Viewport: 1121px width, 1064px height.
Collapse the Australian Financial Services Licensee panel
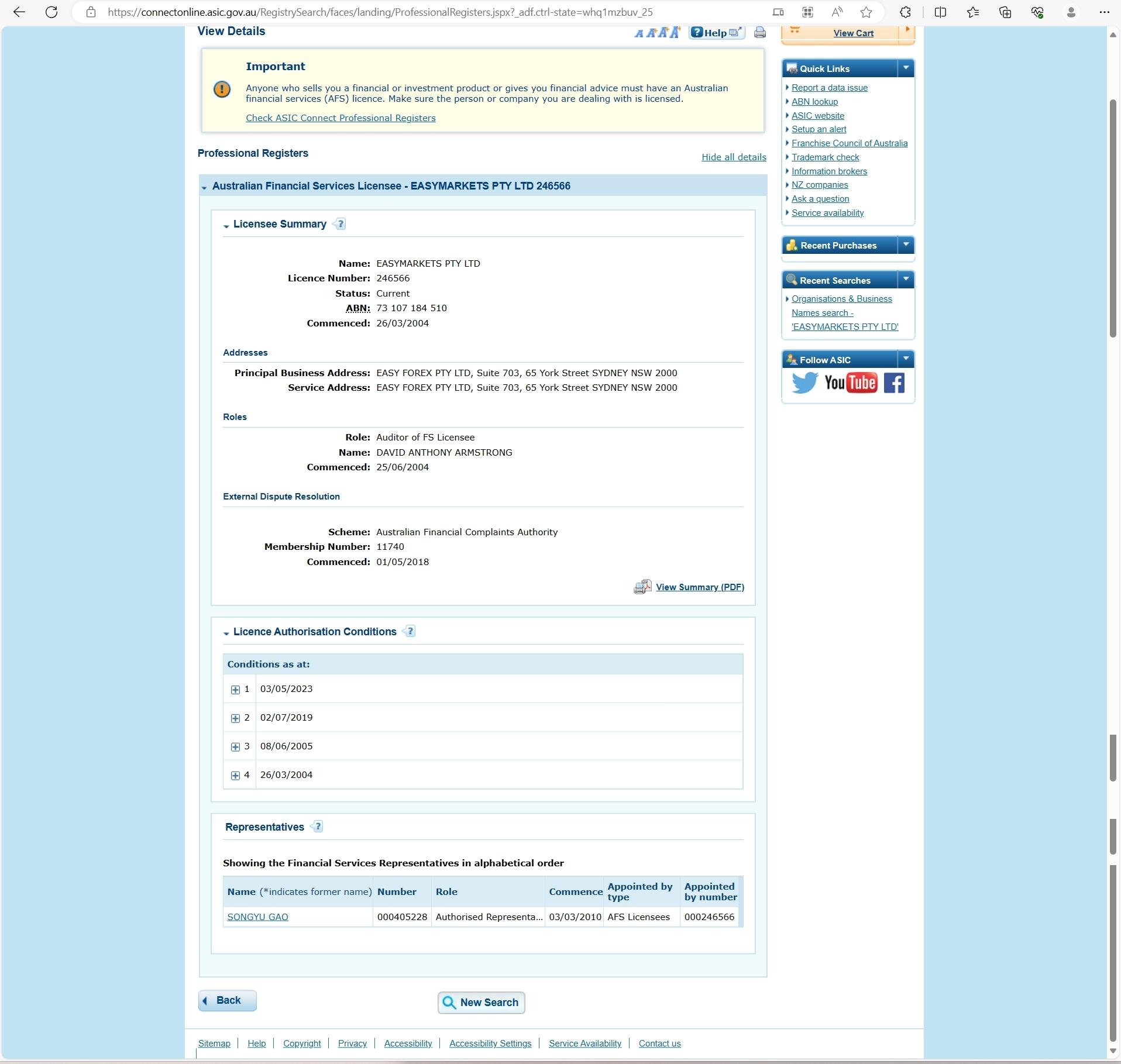pyautogui.click(x=204, y=188)
